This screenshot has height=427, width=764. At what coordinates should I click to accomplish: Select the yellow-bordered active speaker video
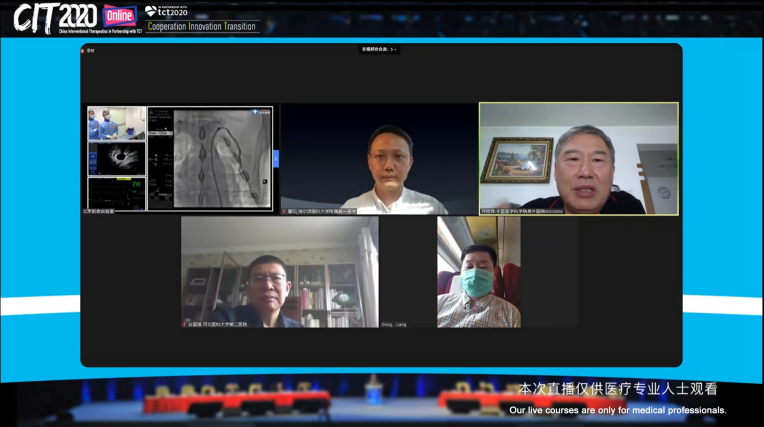pos(578,158)
